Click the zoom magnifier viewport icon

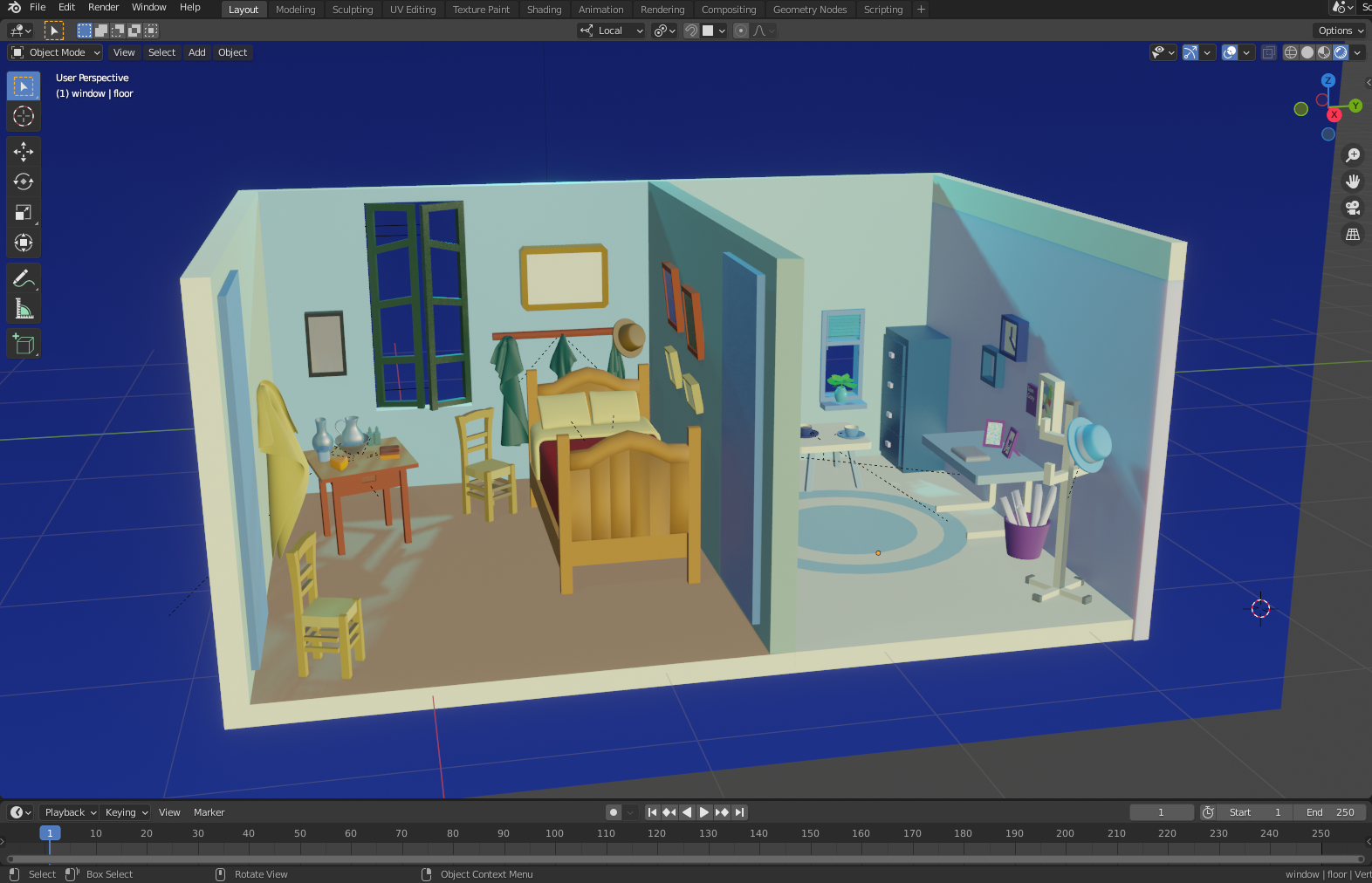(x=1353, y=155)
